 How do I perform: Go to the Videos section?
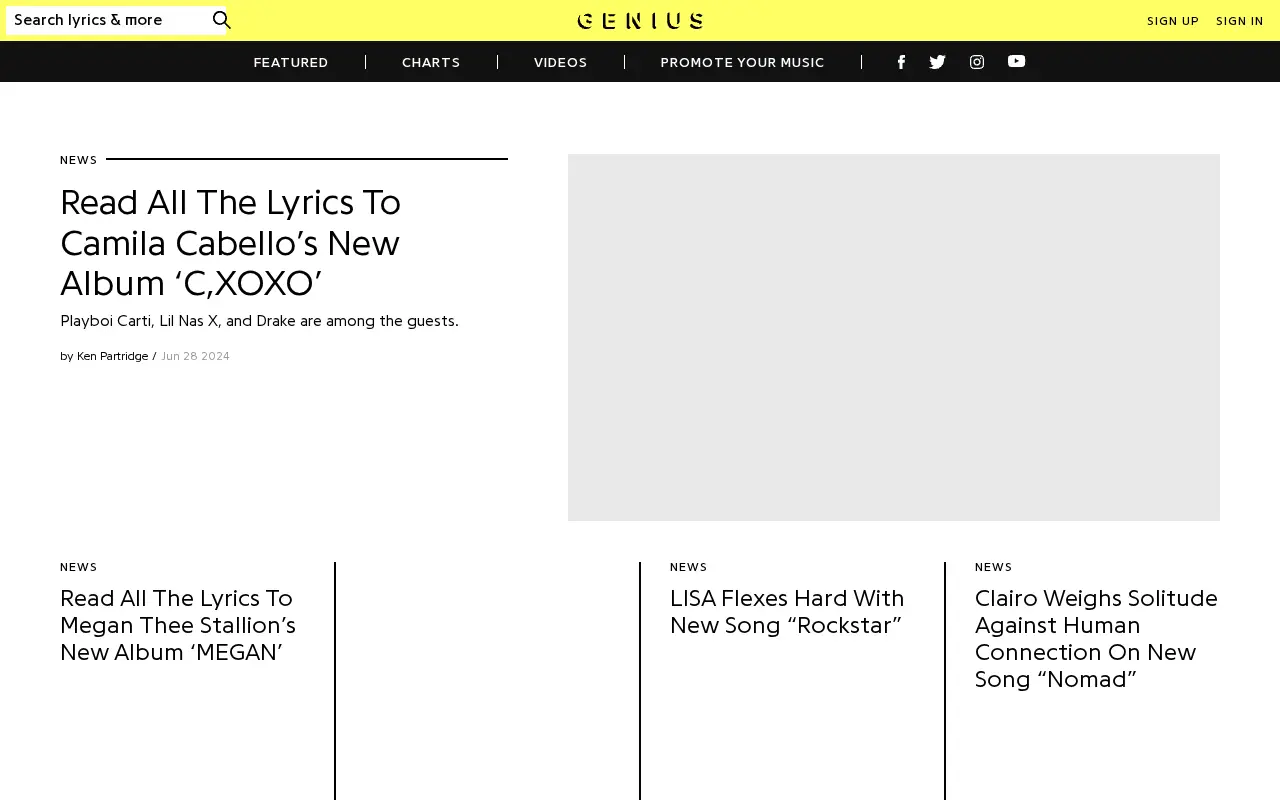[x=560, y=62]
